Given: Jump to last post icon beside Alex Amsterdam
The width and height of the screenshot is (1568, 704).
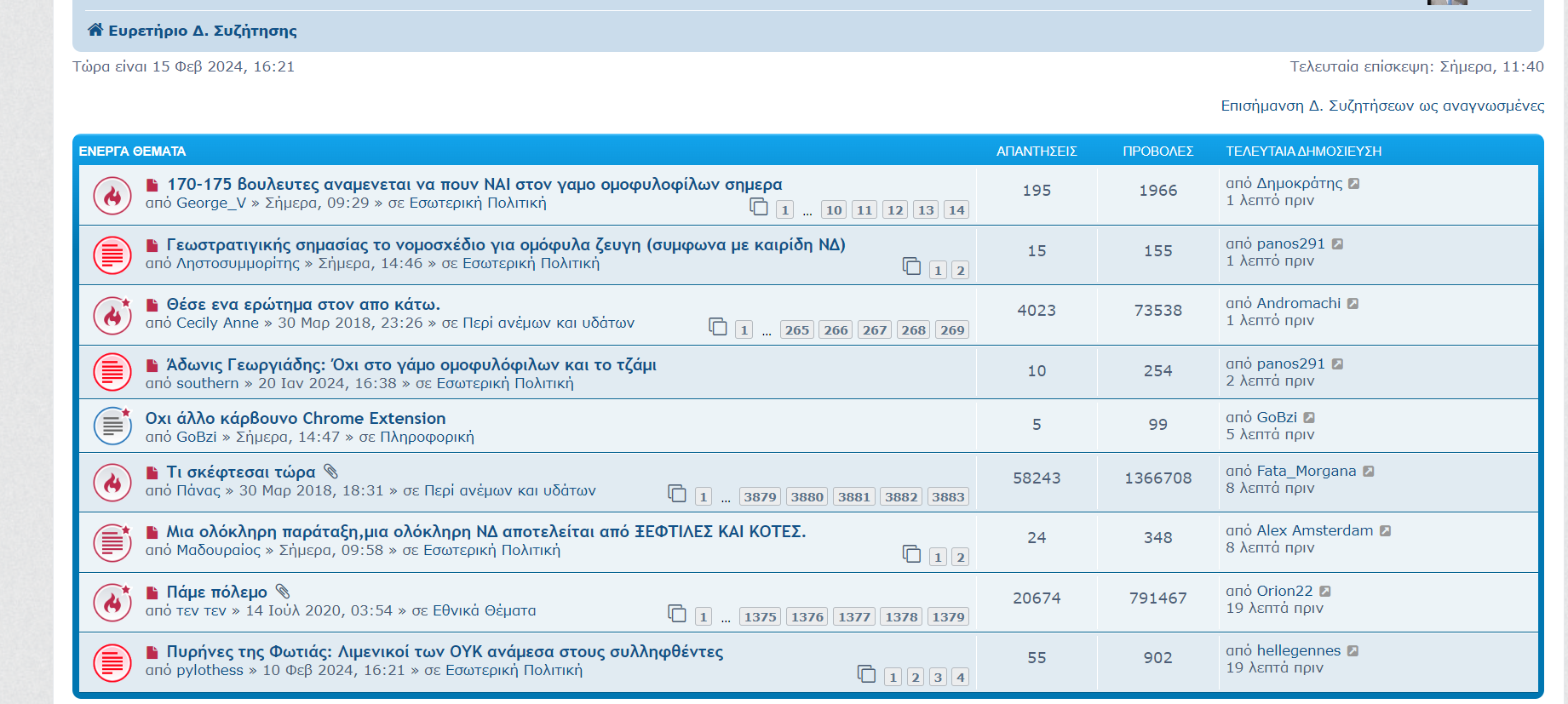Looking at the screenshot, I should tap(1386, 530).
